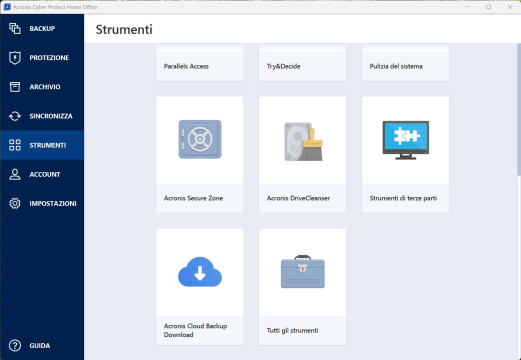Open the GUIDA help label
Viewport: 521px width, 360px height.
[40, 346]
